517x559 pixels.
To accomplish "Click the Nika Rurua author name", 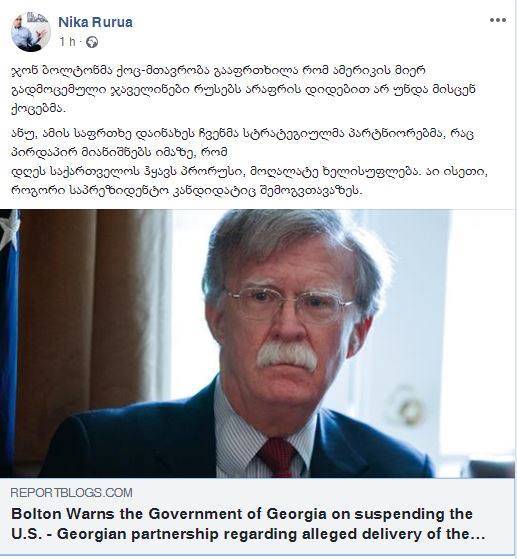I will [95, 22].
